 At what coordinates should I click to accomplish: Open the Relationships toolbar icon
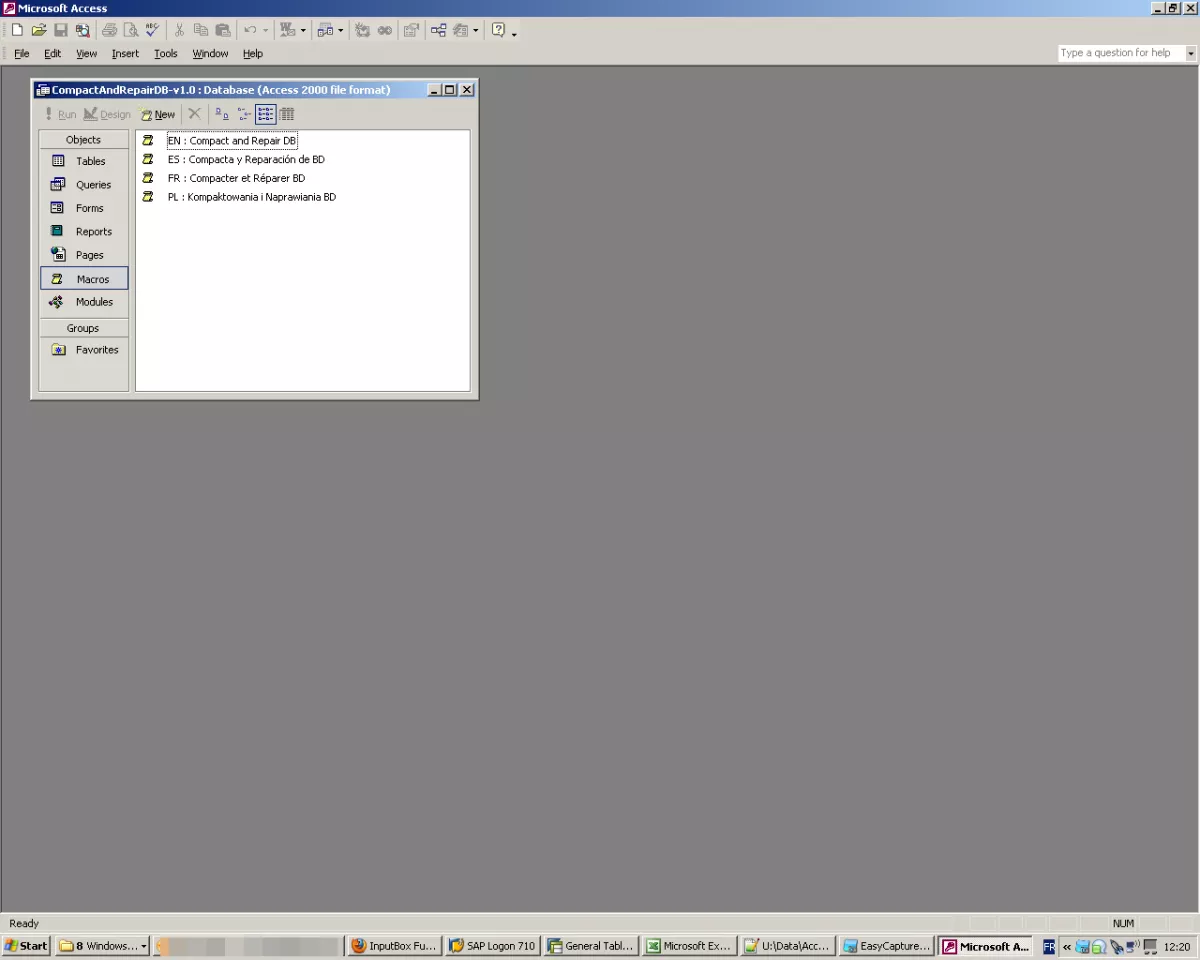coord(438,30)
